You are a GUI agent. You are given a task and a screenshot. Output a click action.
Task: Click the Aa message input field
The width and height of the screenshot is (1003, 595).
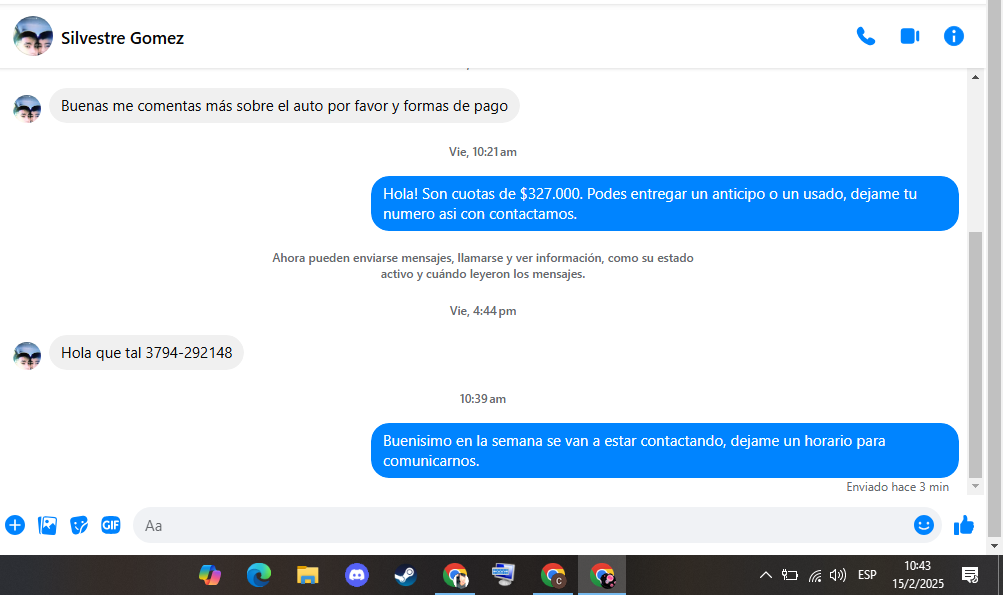point(520,525)
